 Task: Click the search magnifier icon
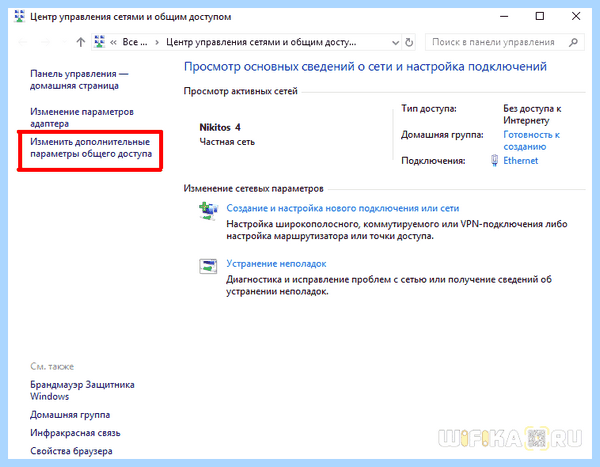point(573,42)
